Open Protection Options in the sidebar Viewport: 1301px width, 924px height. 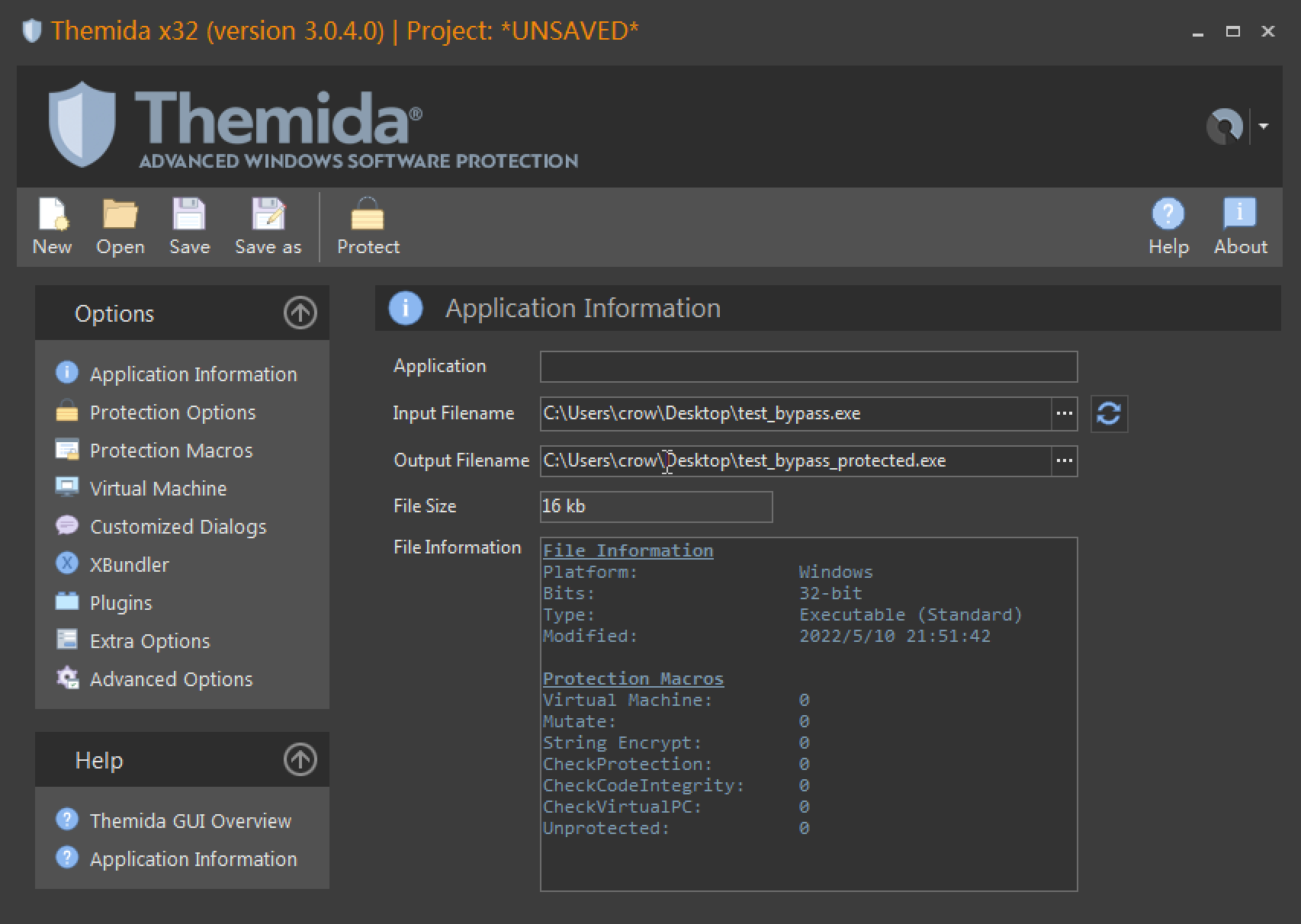[x=156, y=412]
